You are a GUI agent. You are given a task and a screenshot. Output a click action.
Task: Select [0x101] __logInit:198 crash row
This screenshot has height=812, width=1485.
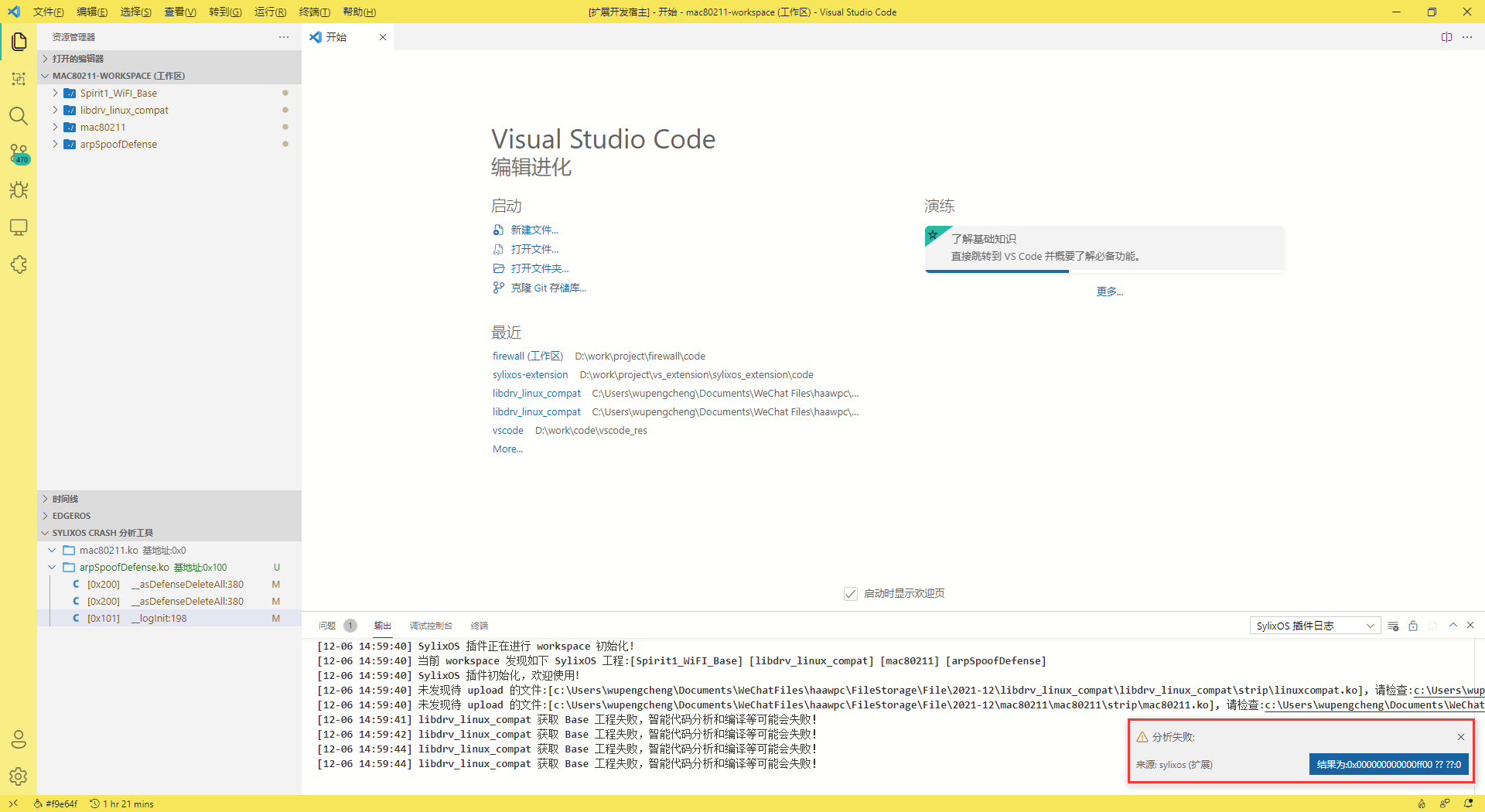point(169,618)
